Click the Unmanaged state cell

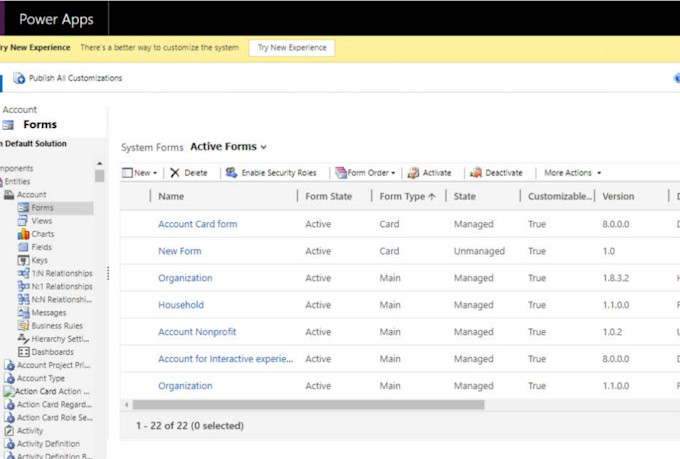tap(479, 251)
